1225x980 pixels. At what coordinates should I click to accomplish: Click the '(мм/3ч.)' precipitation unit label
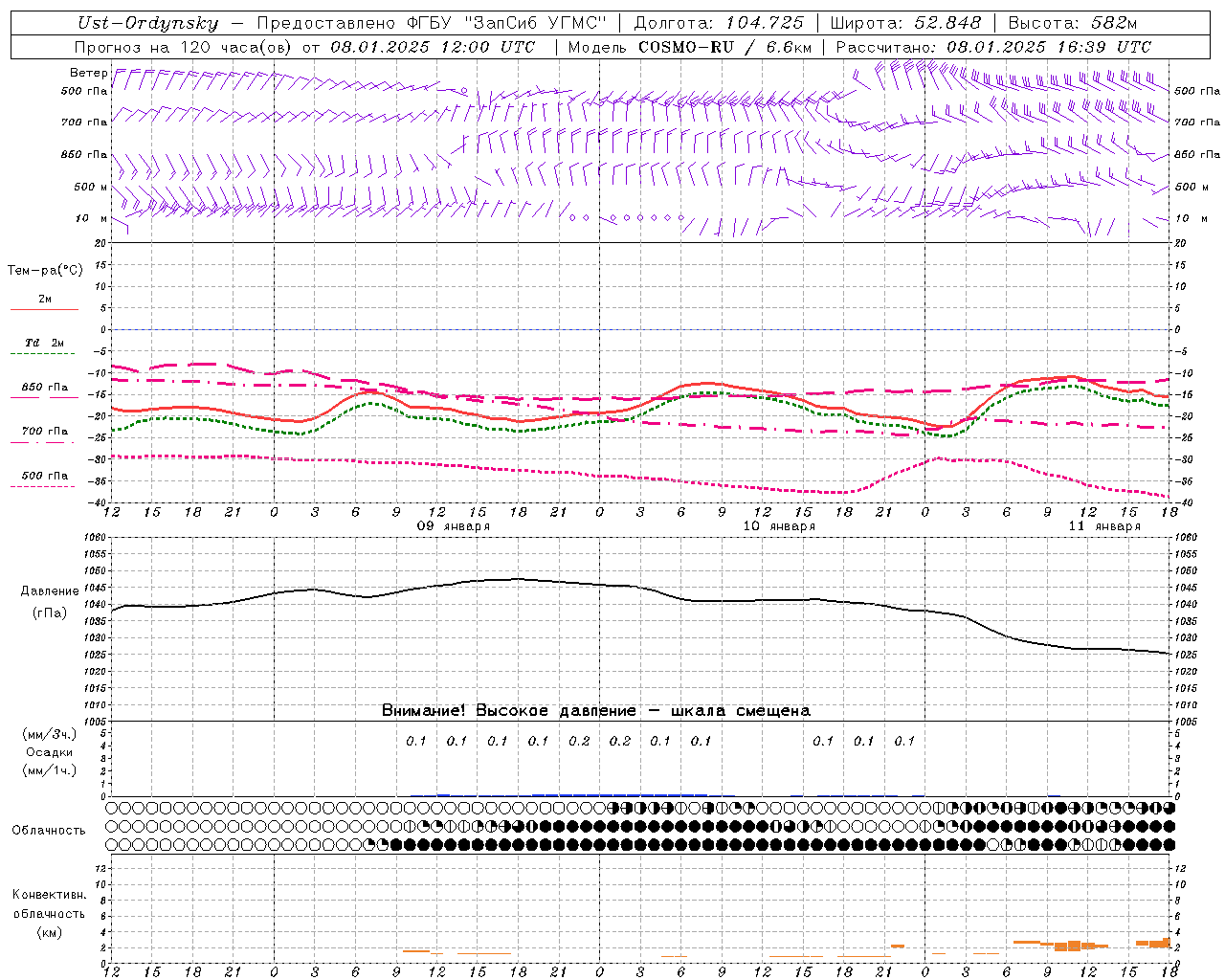pos(50,734)
